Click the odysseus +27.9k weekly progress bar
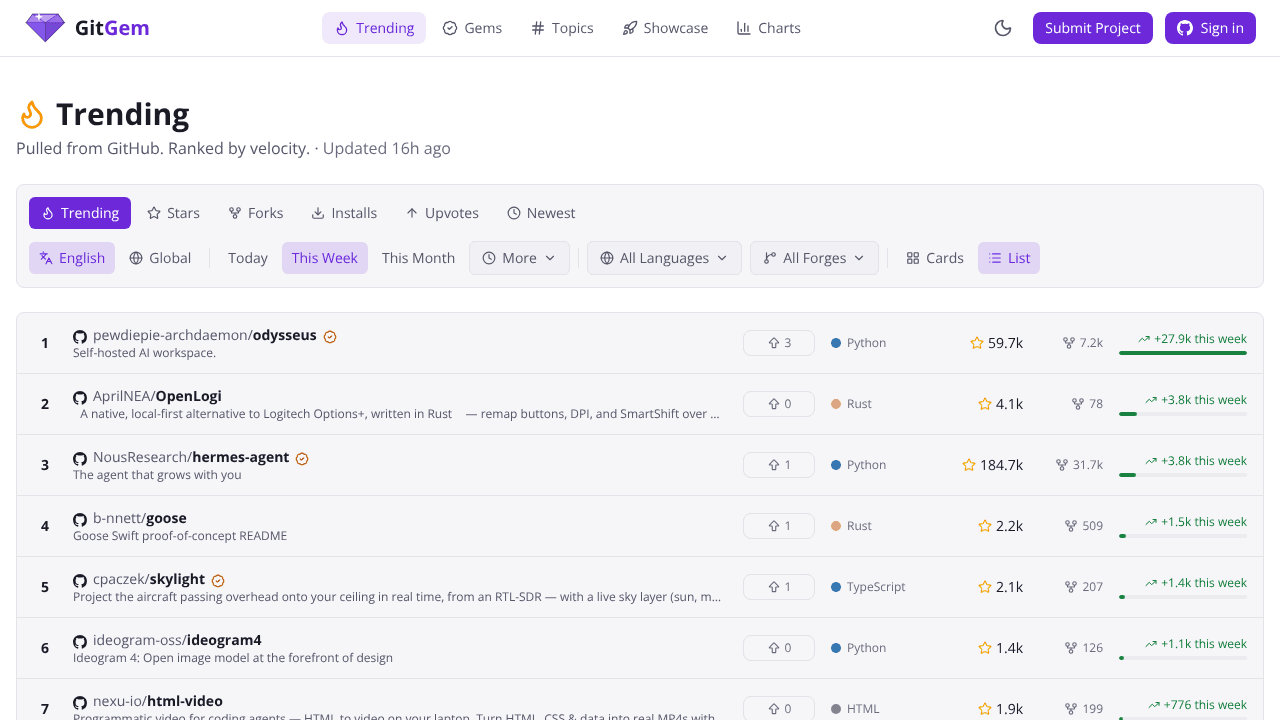The image size is (1280, 720). click(1183, 353)
